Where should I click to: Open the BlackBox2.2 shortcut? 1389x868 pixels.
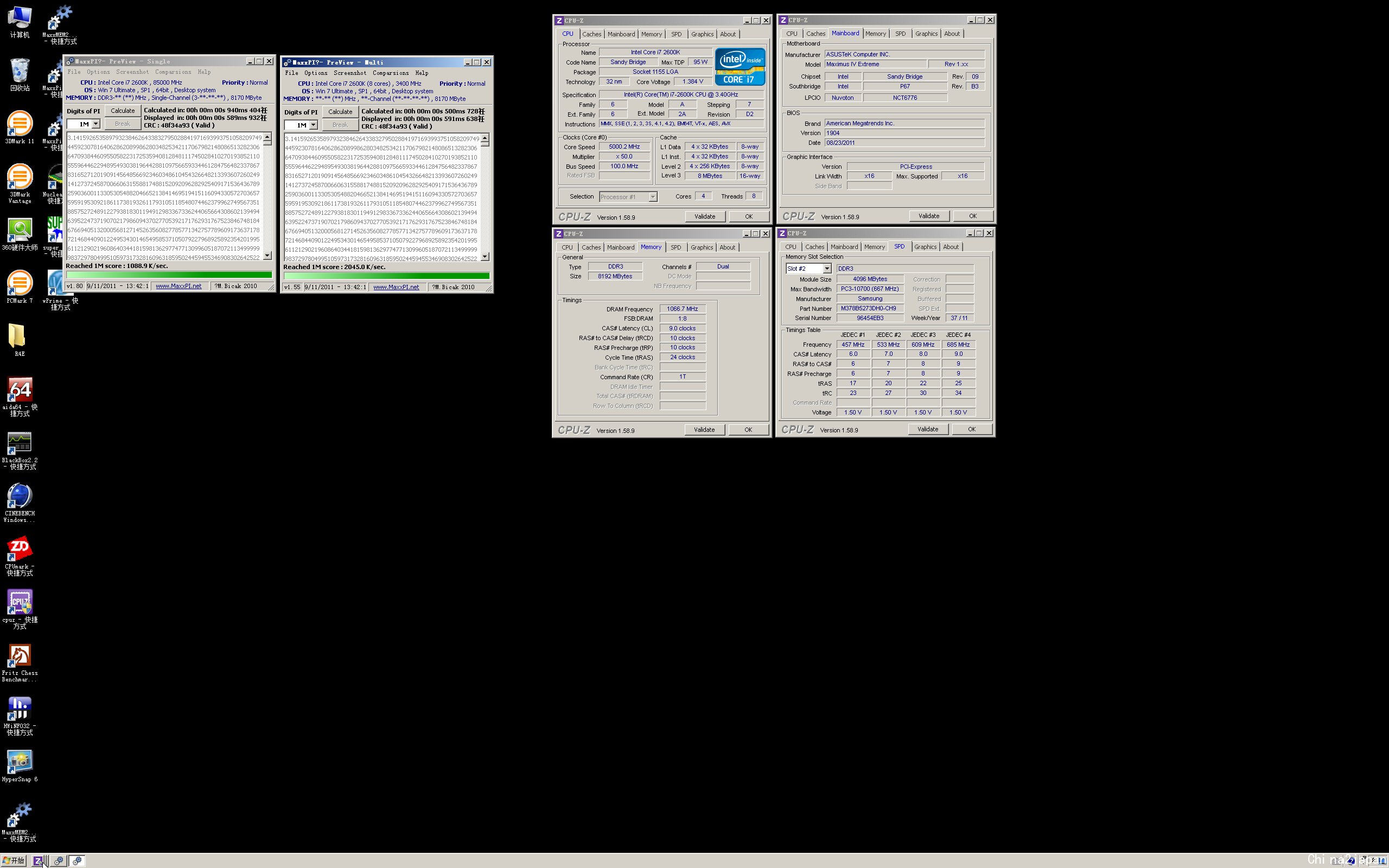(x=20, y=450)
